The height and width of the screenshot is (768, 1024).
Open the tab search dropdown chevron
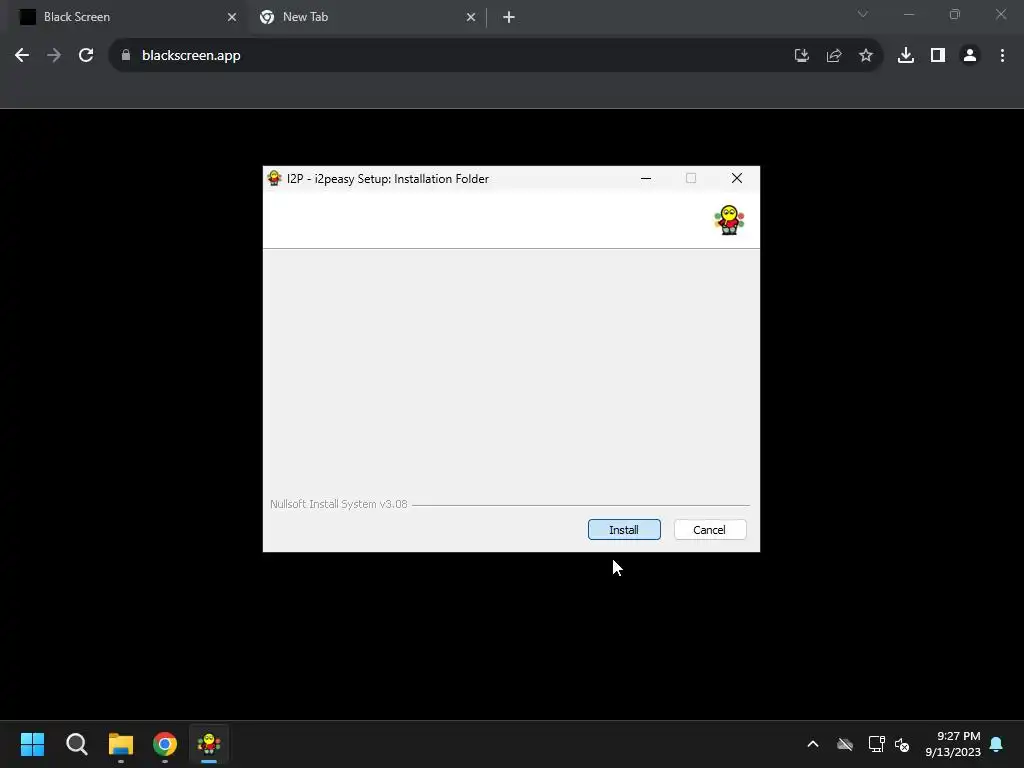863,14
